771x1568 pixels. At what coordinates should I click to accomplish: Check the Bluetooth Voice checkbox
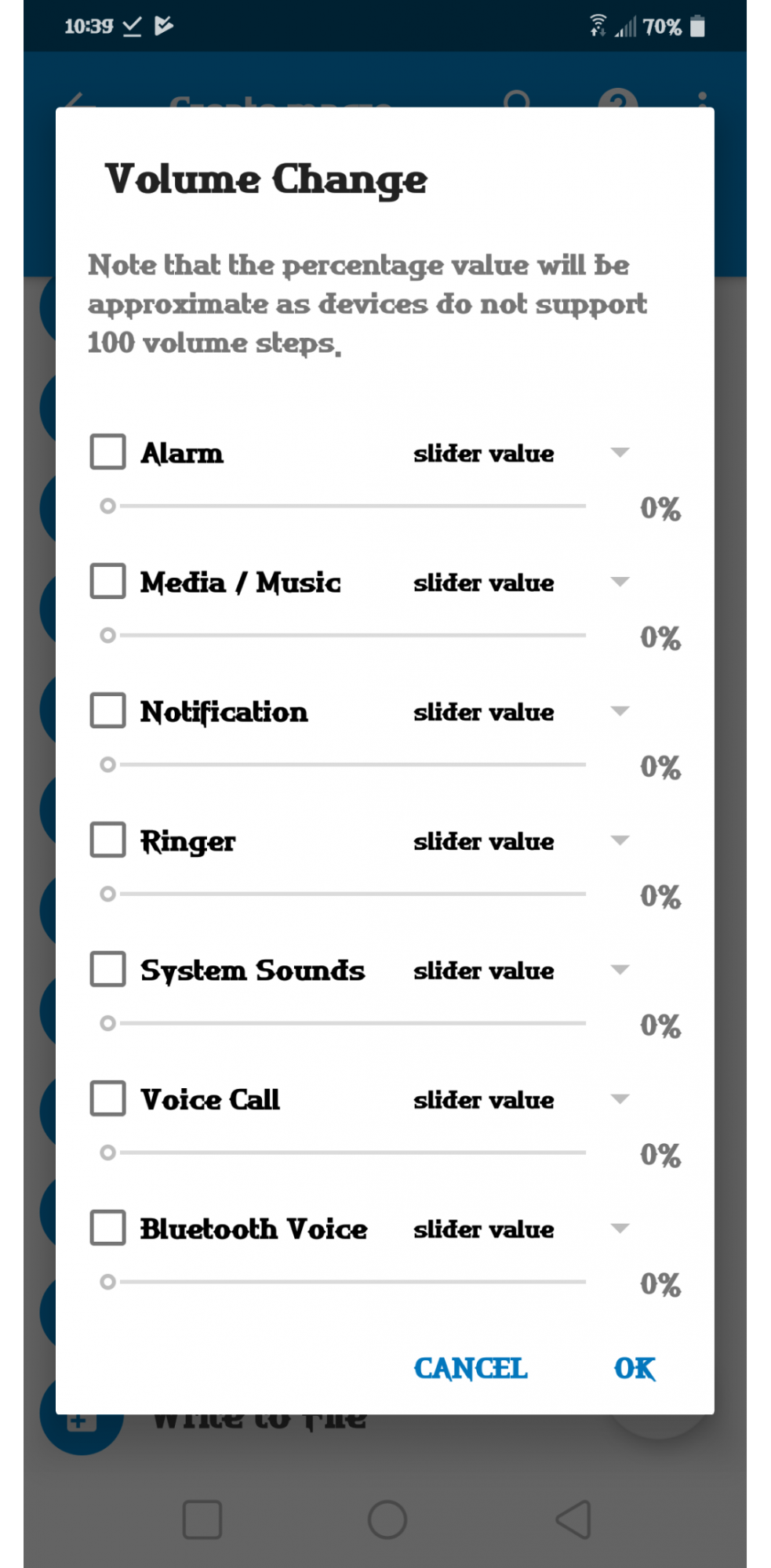coord(108,1229)
